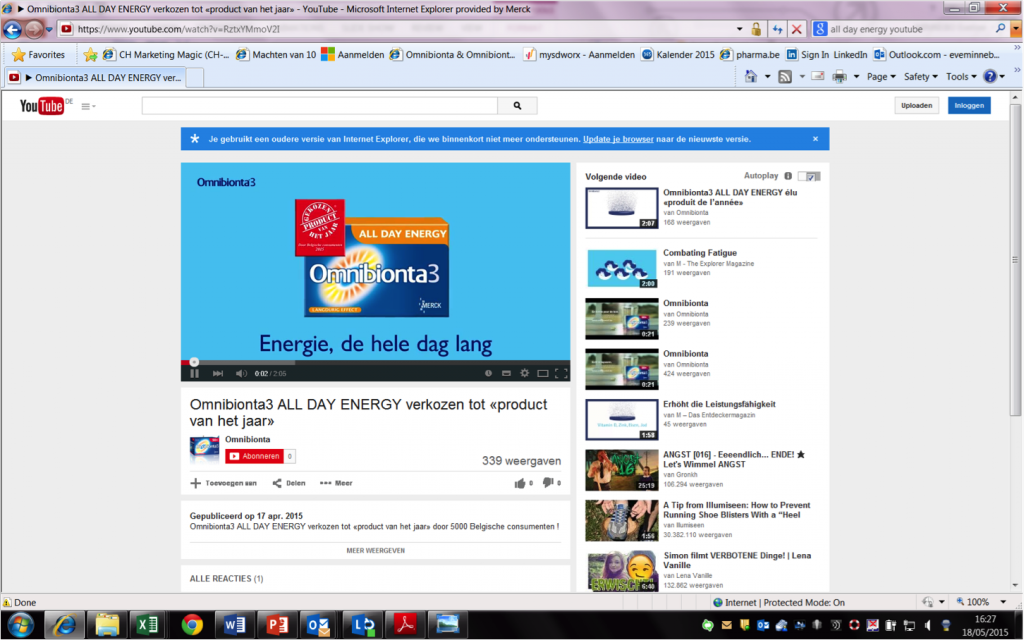Screen dimensions: 1024x640
Task: Switch player to theater mode
Action: [542, 373]
